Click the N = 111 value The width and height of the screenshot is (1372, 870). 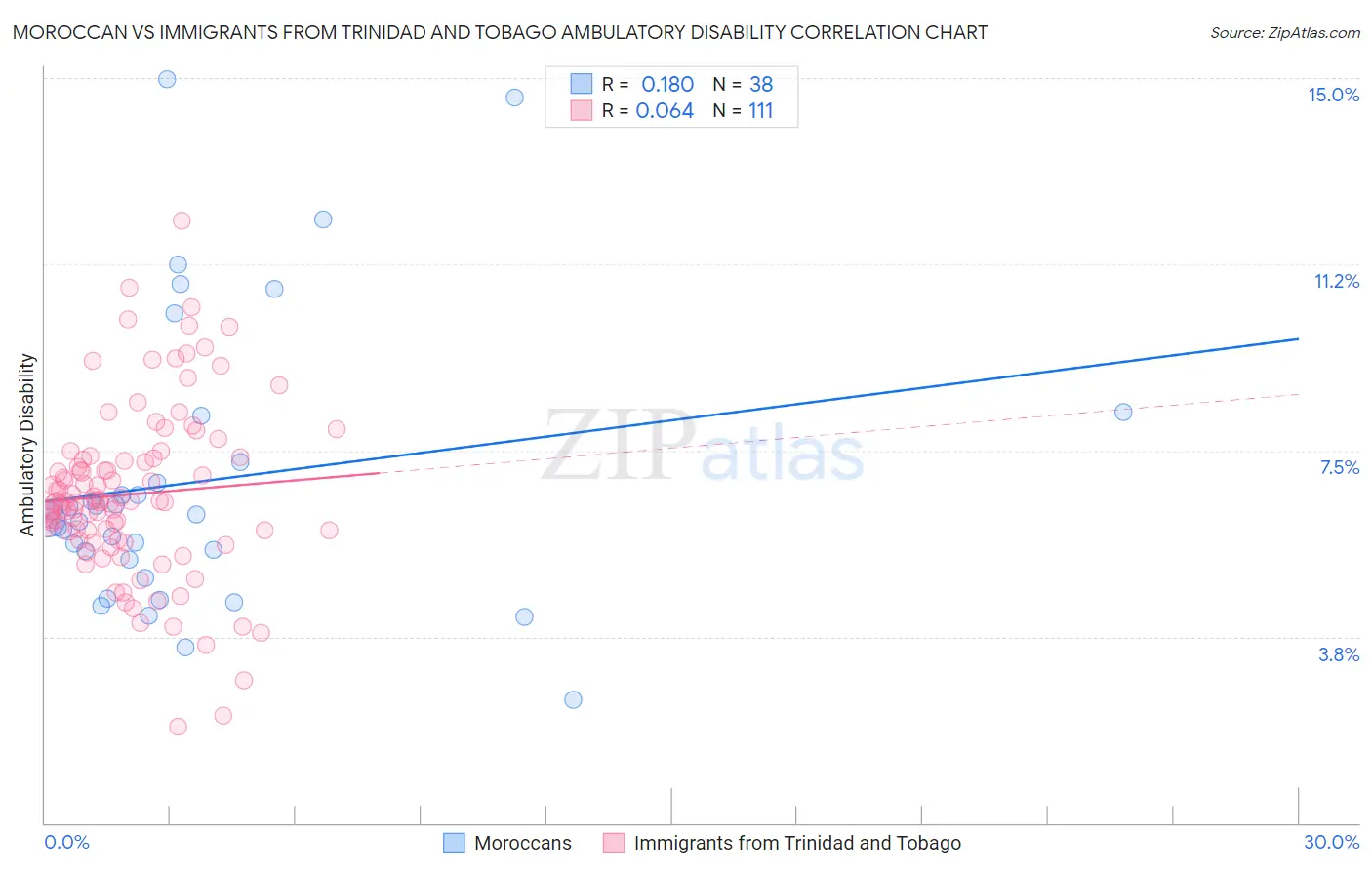point(743,110)
